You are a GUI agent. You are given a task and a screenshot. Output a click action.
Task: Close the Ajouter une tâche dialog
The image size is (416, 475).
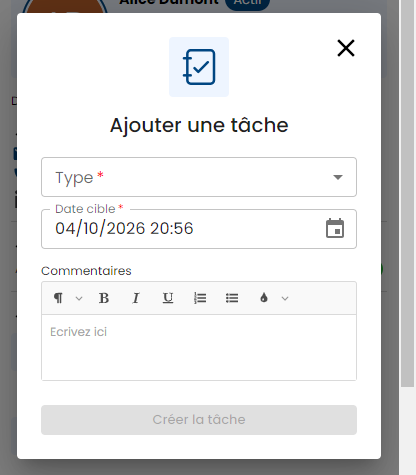346,48
